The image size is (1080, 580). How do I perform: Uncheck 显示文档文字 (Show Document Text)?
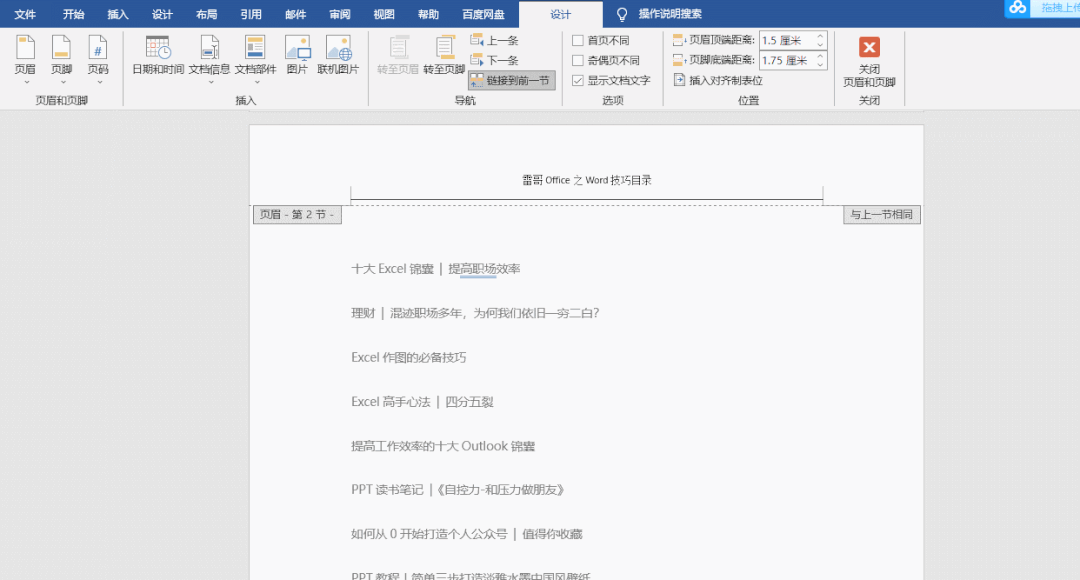pyautogui.click(x=578, y=81)
